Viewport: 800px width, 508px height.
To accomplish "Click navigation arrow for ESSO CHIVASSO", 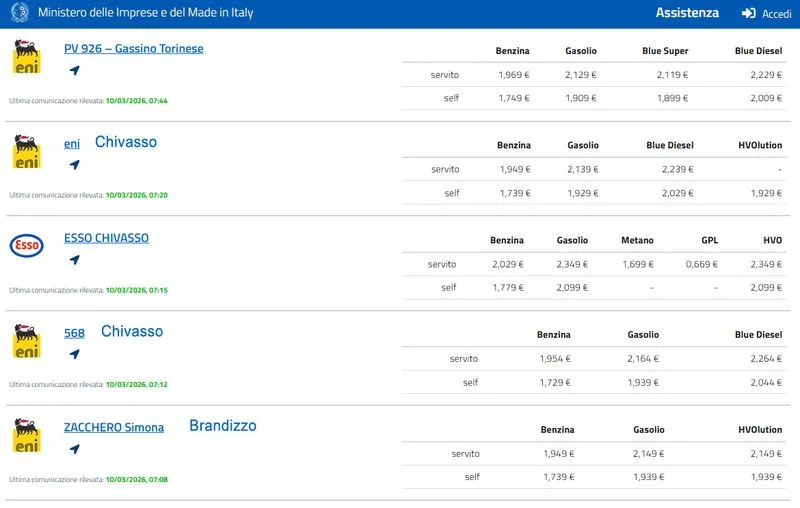I will (74, 260).
